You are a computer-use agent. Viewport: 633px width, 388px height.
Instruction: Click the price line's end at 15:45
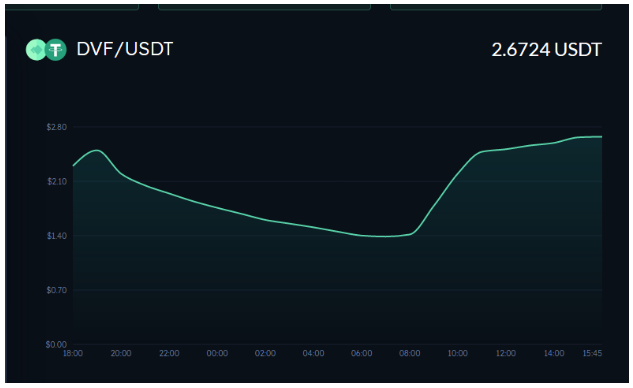[601, 137]
